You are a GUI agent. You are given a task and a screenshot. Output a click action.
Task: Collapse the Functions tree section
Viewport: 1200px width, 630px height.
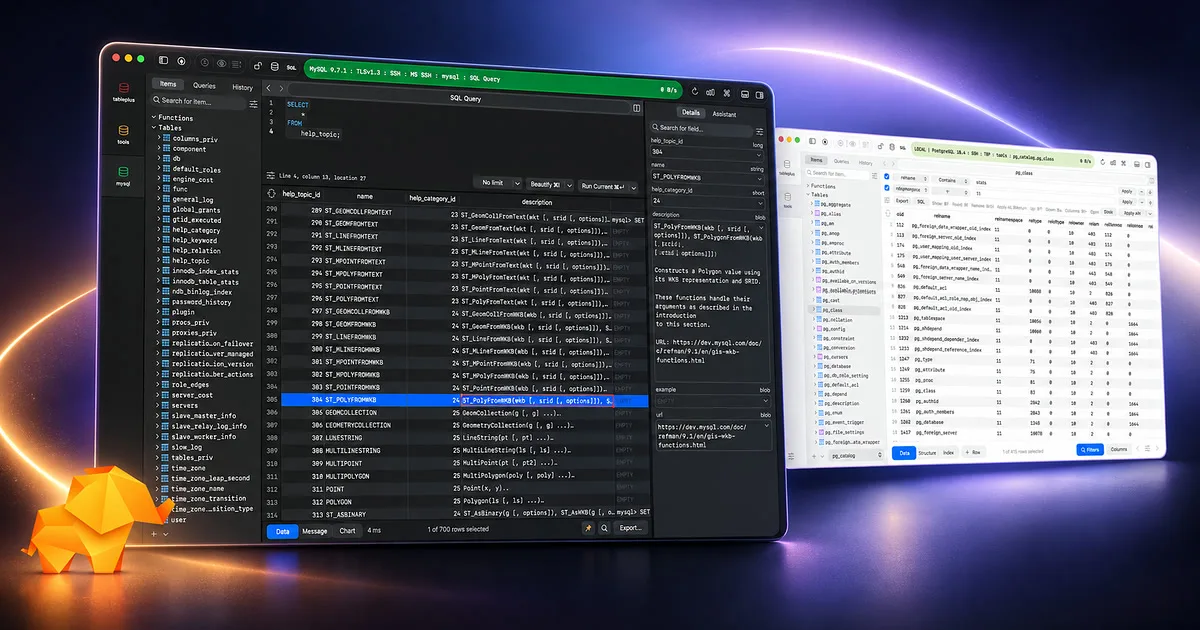pyautogui.click(x=153, y=117)
